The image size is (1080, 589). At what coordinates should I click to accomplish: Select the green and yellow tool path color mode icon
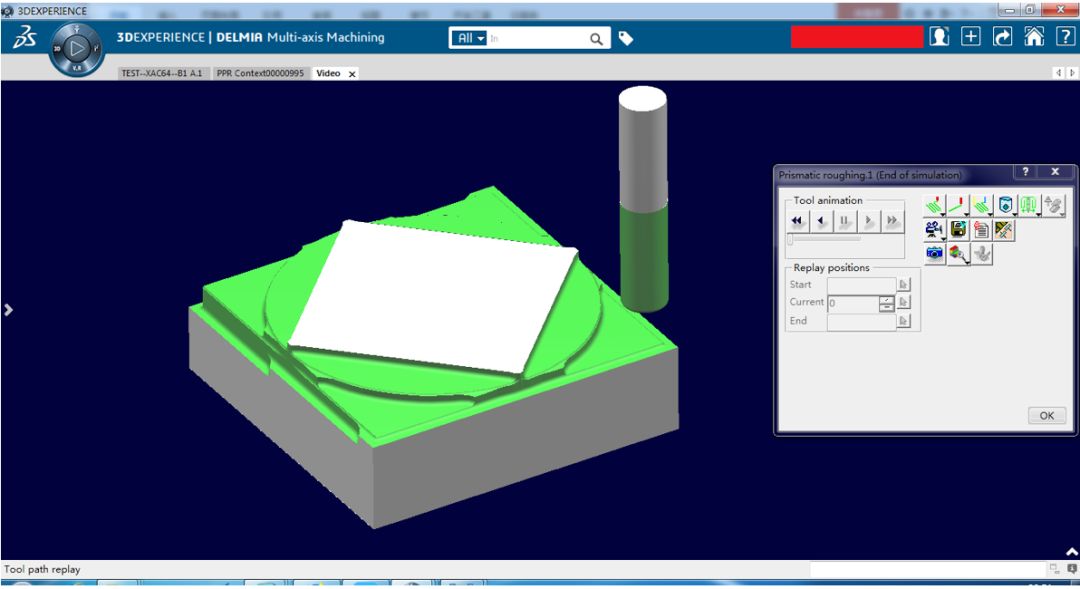[982, 205]
